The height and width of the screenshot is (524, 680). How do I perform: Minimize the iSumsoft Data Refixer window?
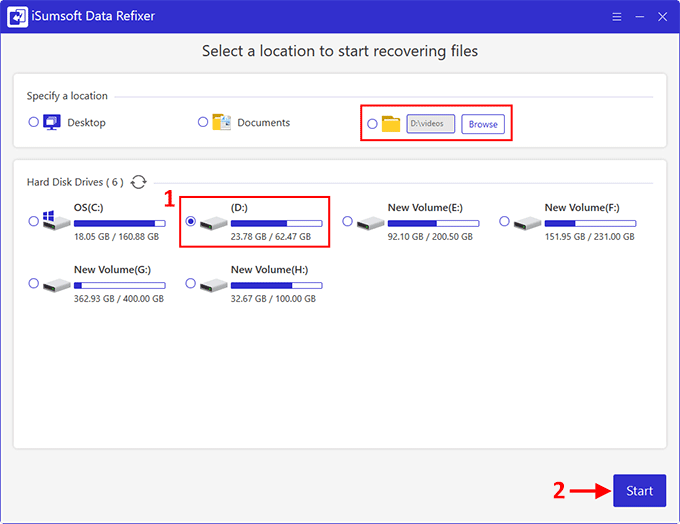640,17
